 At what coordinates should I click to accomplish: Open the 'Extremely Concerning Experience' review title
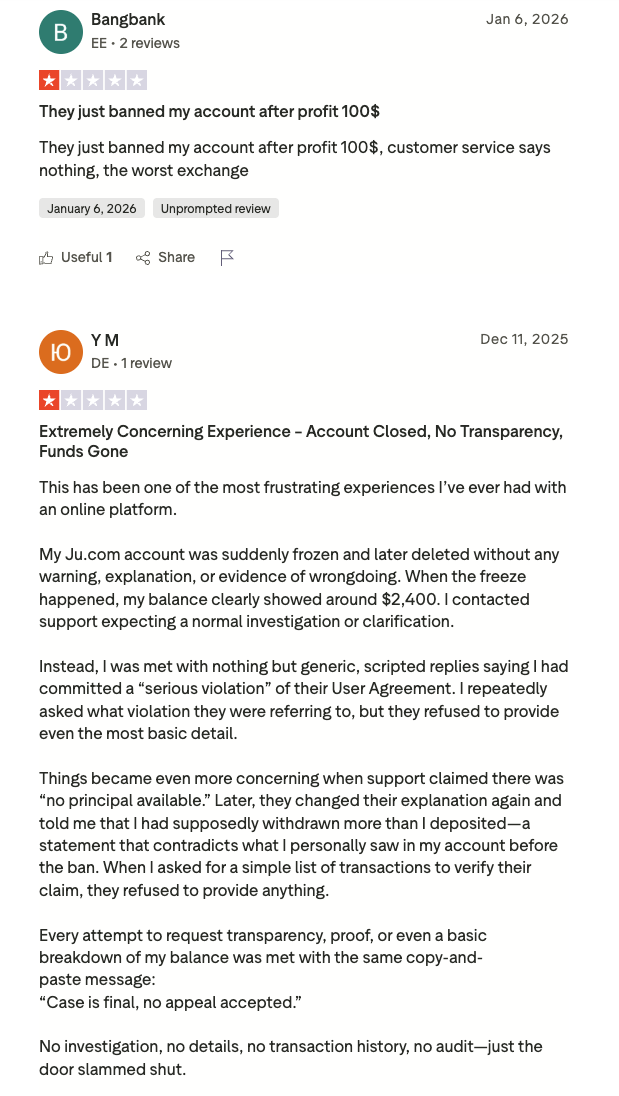tap(300, 441)
